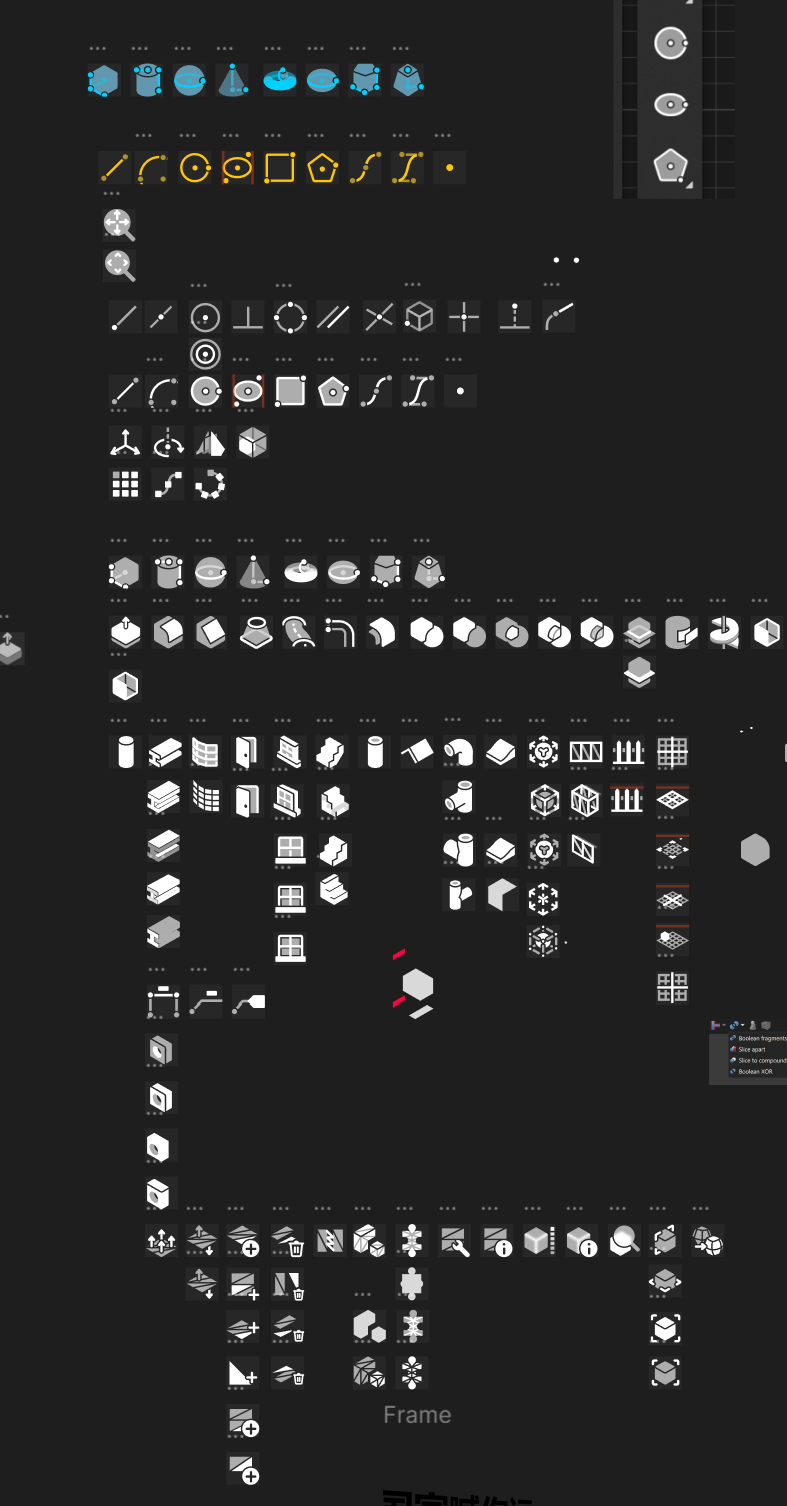787x1506 pixels.
Task: Select the white filled square rectangle icon
Action: point(290,391)
